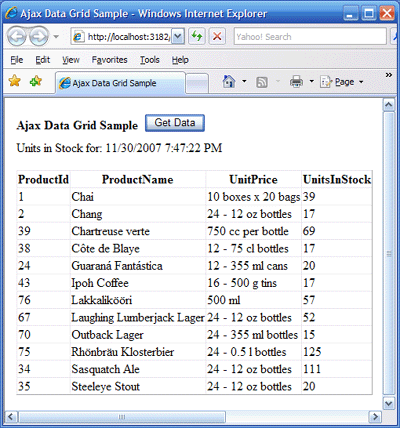Go back with the Back arrow button
This screenshot has height=428, width=400.
point(16,36)
